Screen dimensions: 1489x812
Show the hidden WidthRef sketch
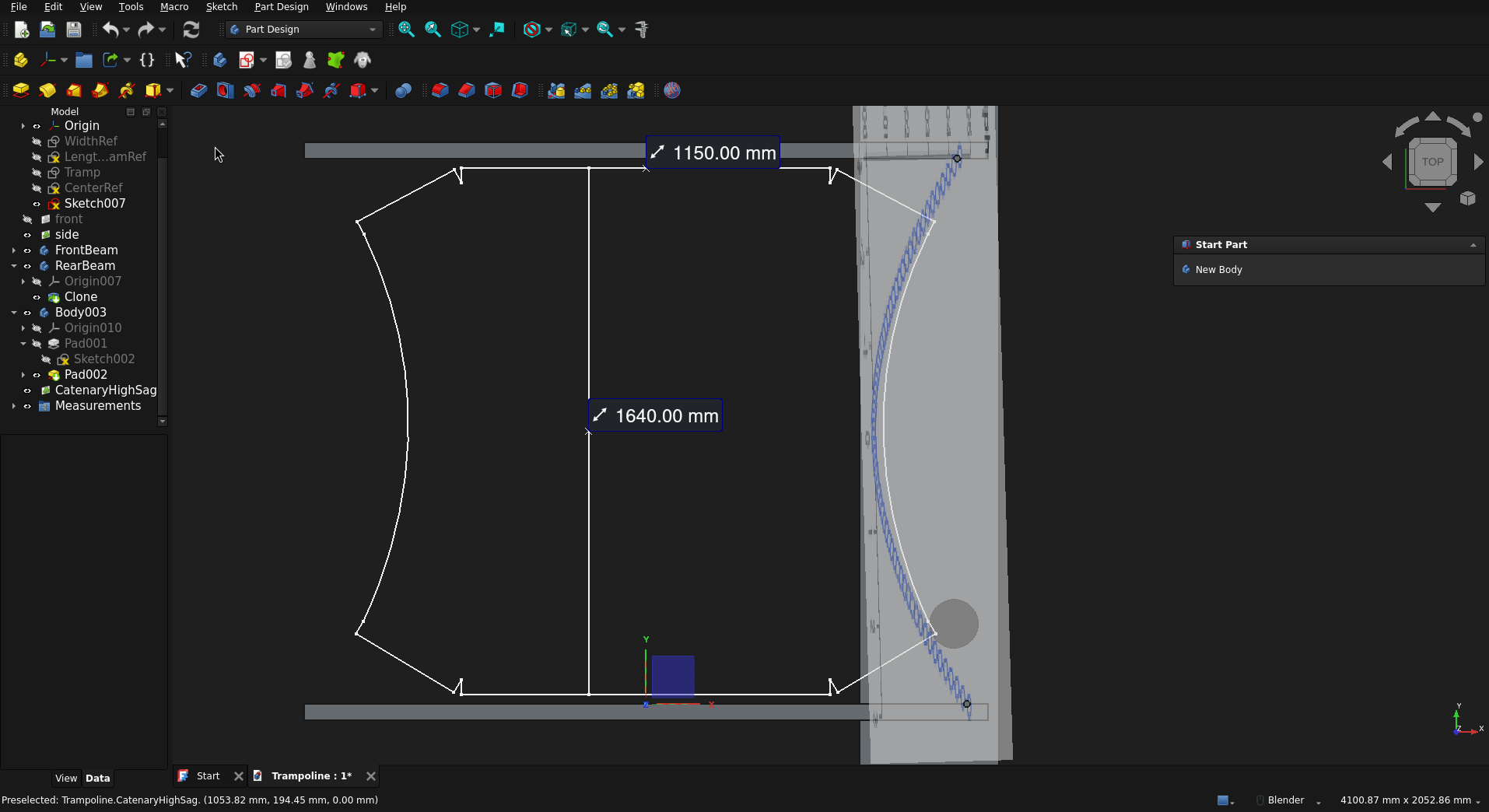pos(37,142)
